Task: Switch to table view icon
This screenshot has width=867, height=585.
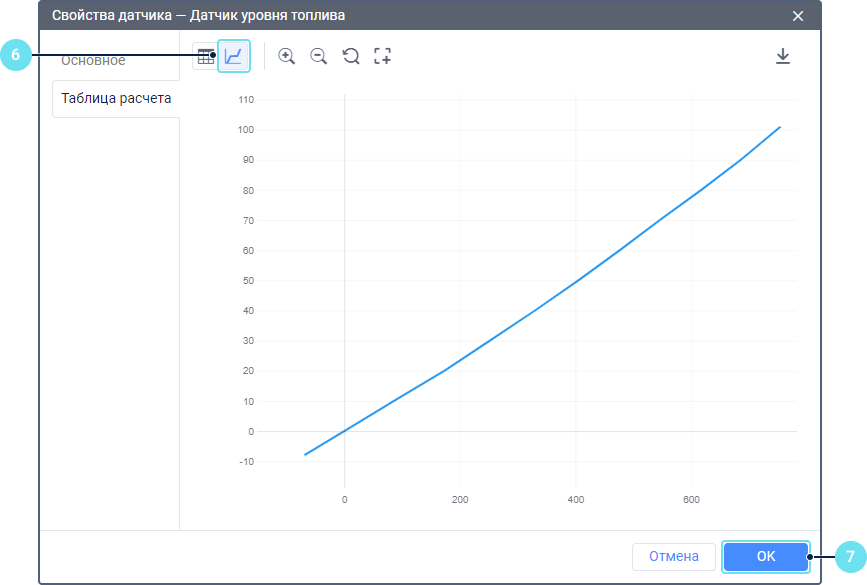Action: coord(204,57)
